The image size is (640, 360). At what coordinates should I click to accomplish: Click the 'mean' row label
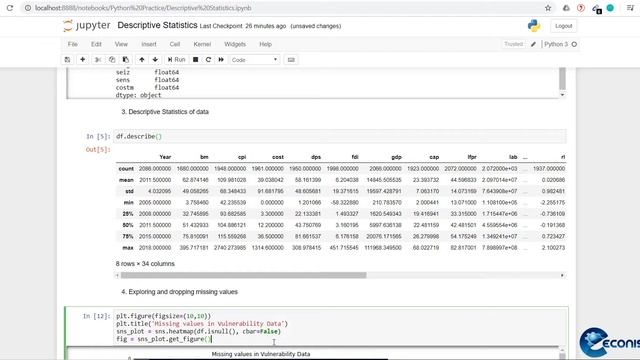[126, 180]
